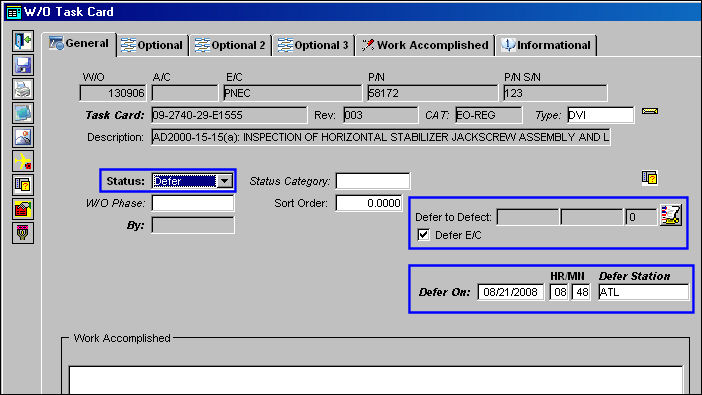This screenshot has width=702, height=395.
Task: Click the bottom sidebar shield icon
Action: point(23,233)
